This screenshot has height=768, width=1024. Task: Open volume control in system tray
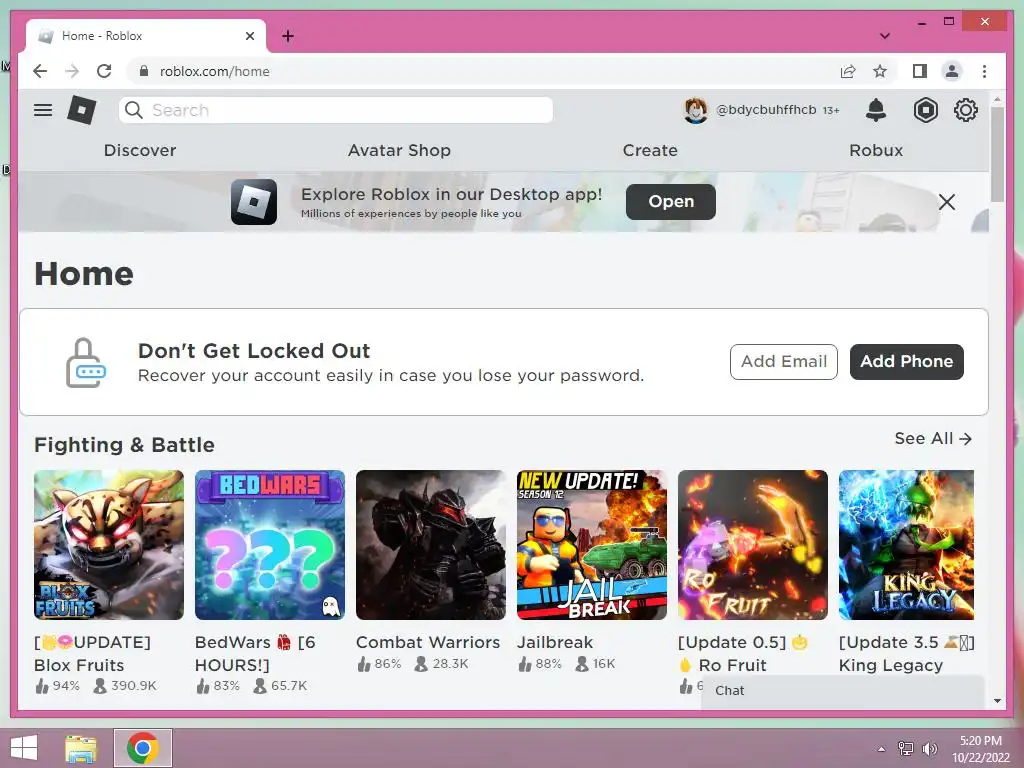pyautogui.click(x=929, y=749)
